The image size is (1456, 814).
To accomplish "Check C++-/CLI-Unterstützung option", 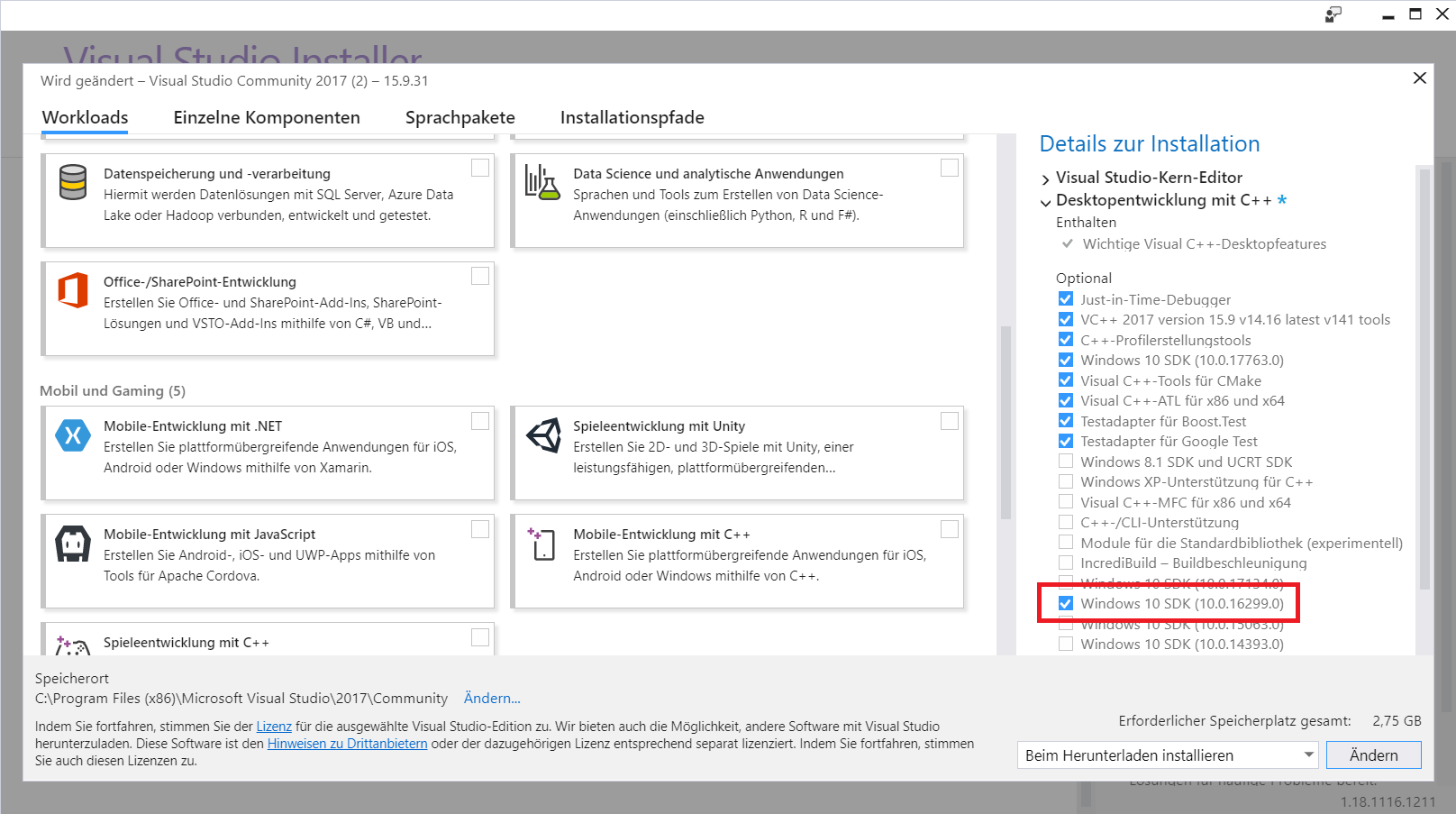I will [x=1066, y=522].
